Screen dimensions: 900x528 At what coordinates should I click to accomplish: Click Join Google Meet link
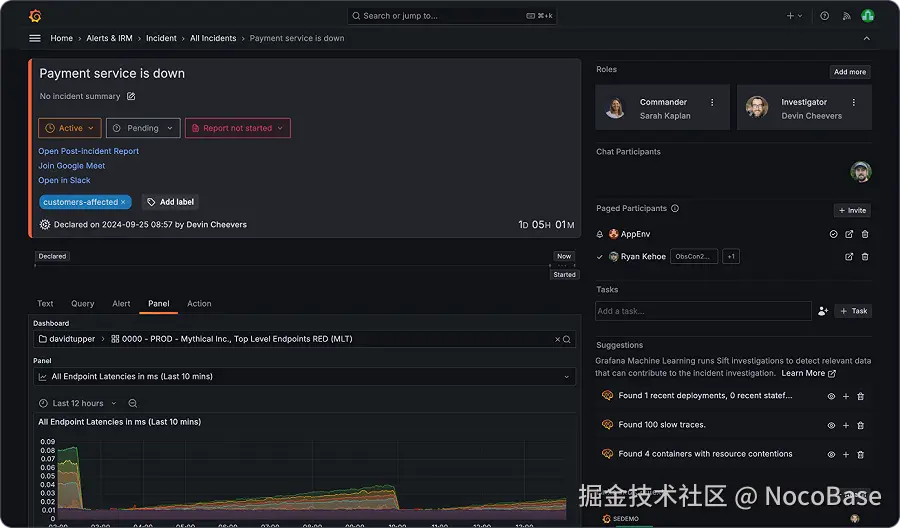click(72, 166)
